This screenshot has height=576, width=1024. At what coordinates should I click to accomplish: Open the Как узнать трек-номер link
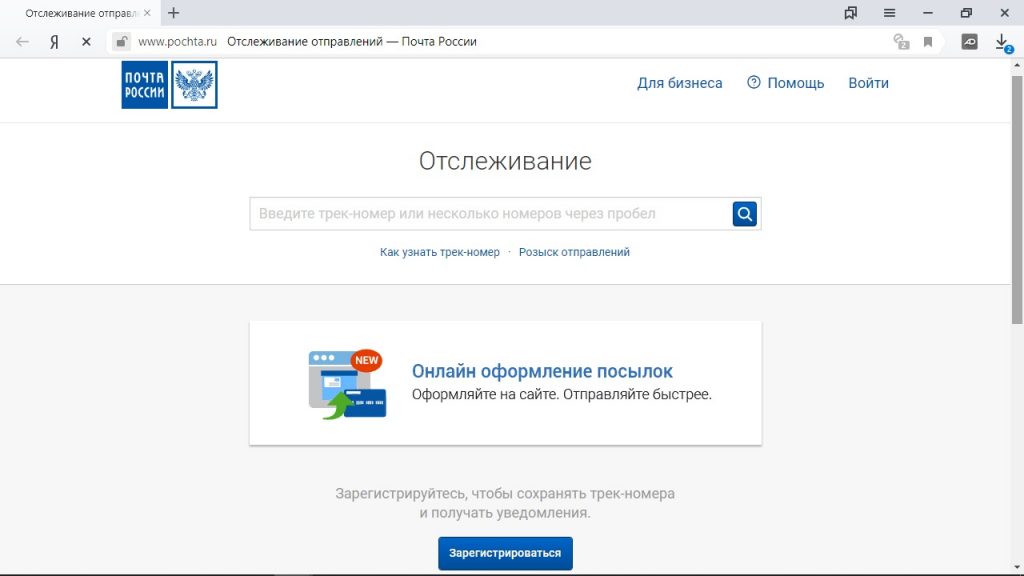tap(439, 252)
